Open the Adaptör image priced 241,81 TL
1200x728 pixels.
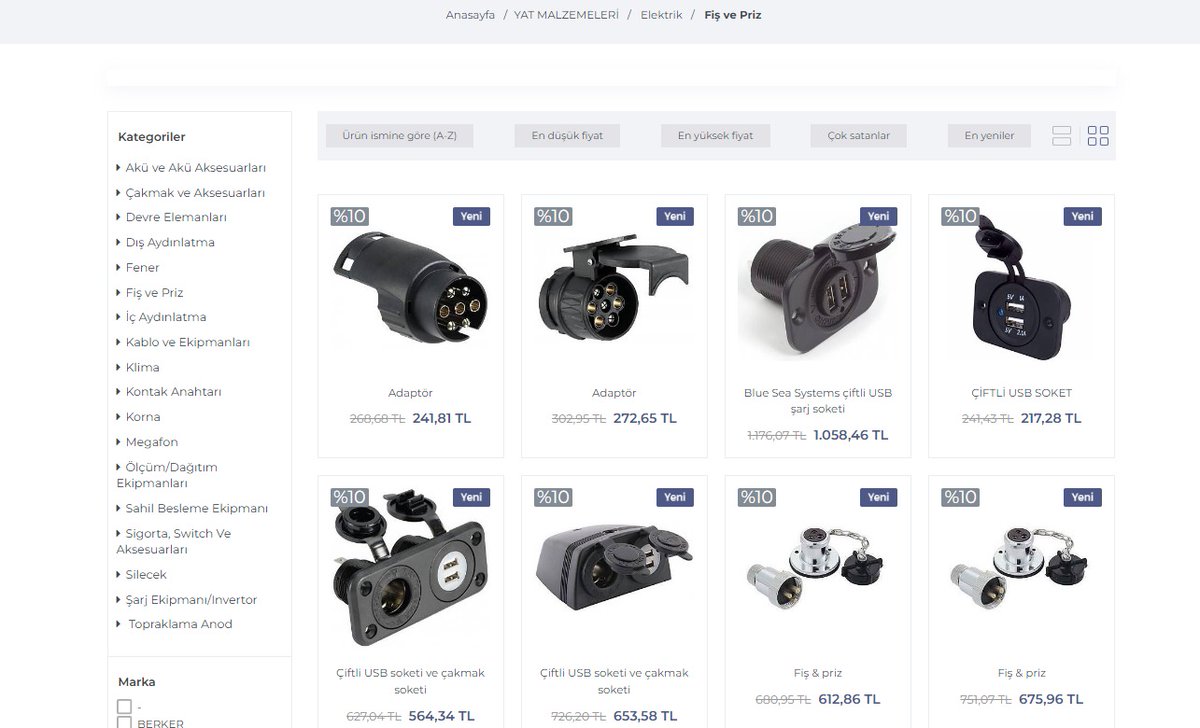[411, 287]
